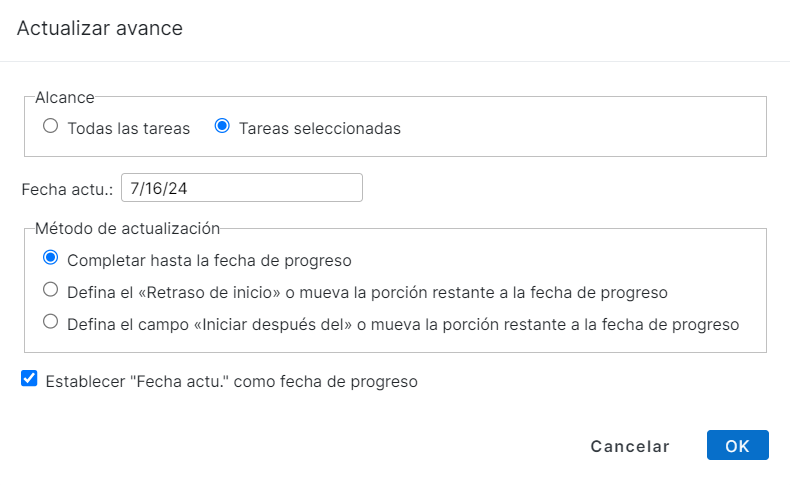
Task: Click the "Todas las tareas" label text
Action: click(128, 129)
